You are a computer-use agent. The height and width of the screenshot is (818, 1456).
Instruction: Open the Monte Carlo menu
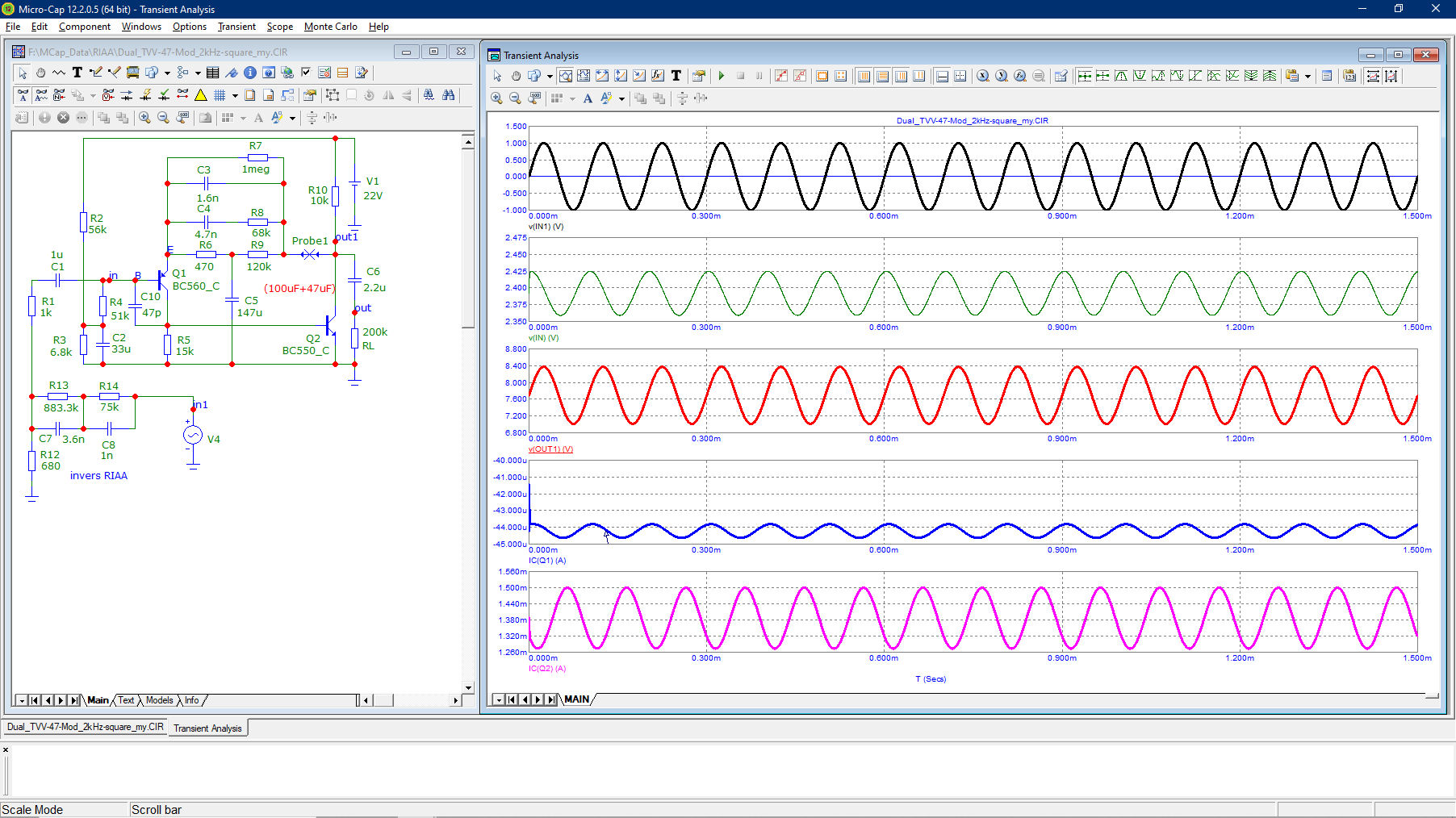point(330,27)
